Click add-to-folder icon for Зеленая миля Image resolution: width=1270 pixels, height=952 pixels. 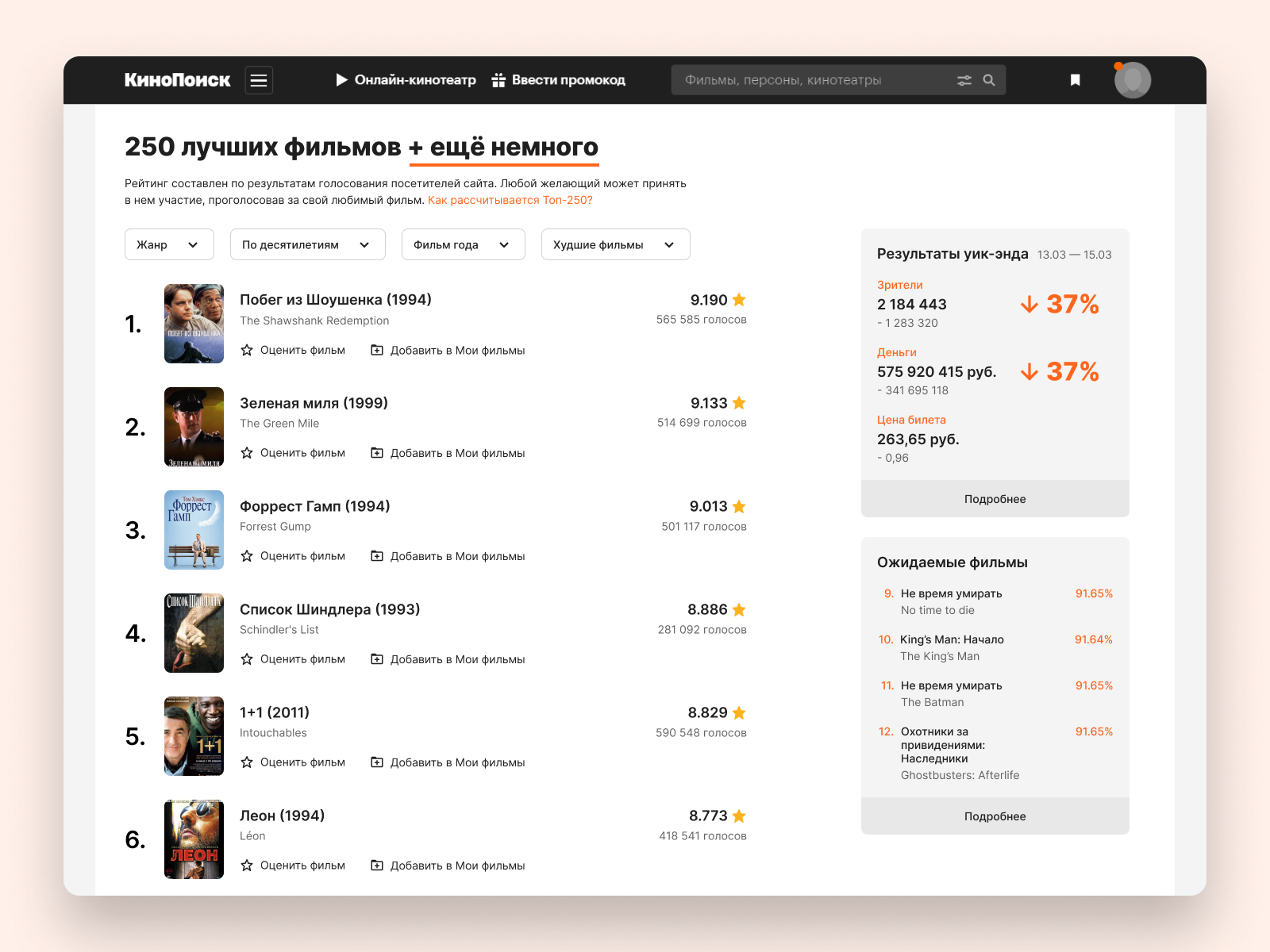click(377, 453)
